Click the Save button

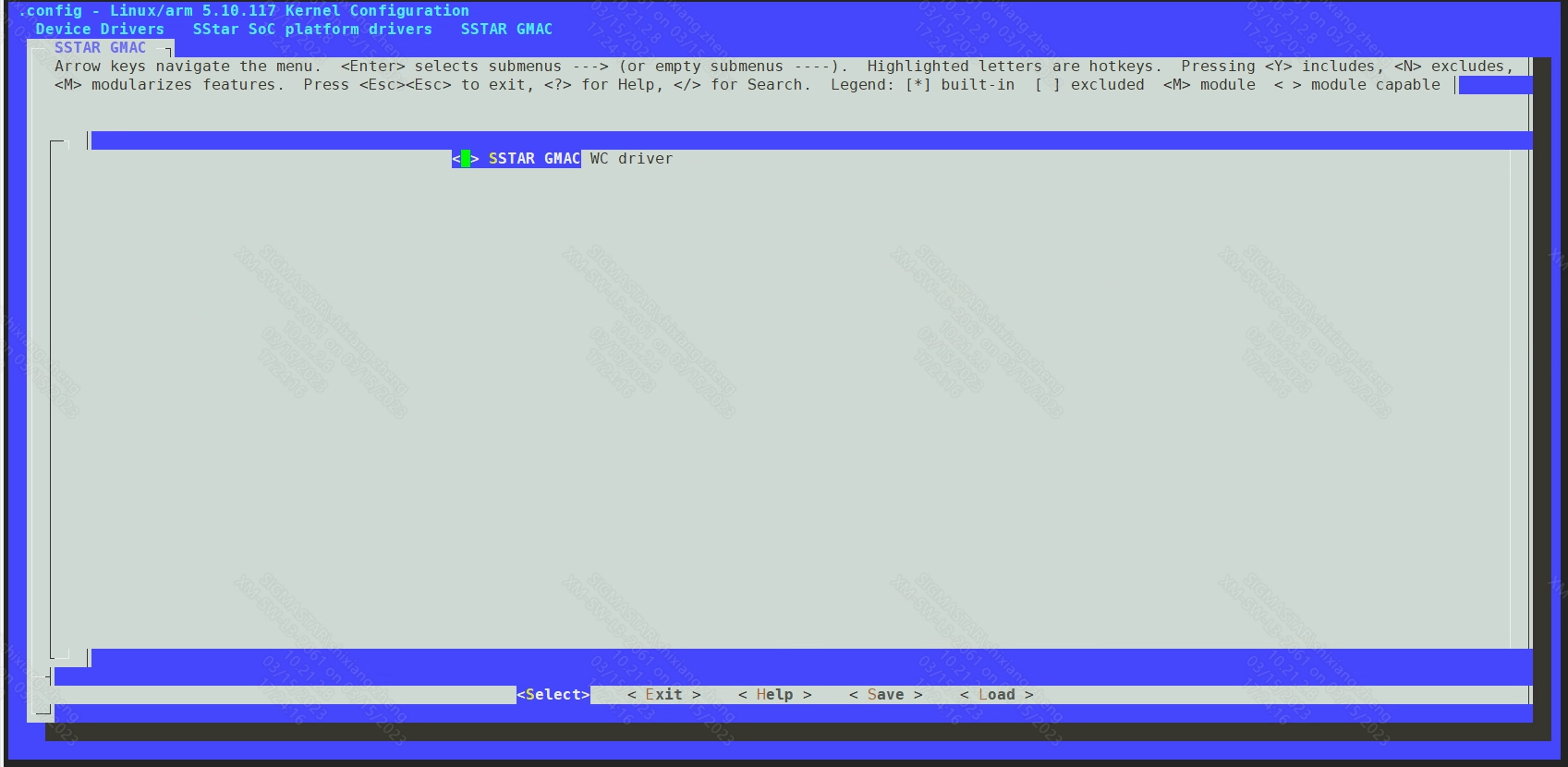886,695
